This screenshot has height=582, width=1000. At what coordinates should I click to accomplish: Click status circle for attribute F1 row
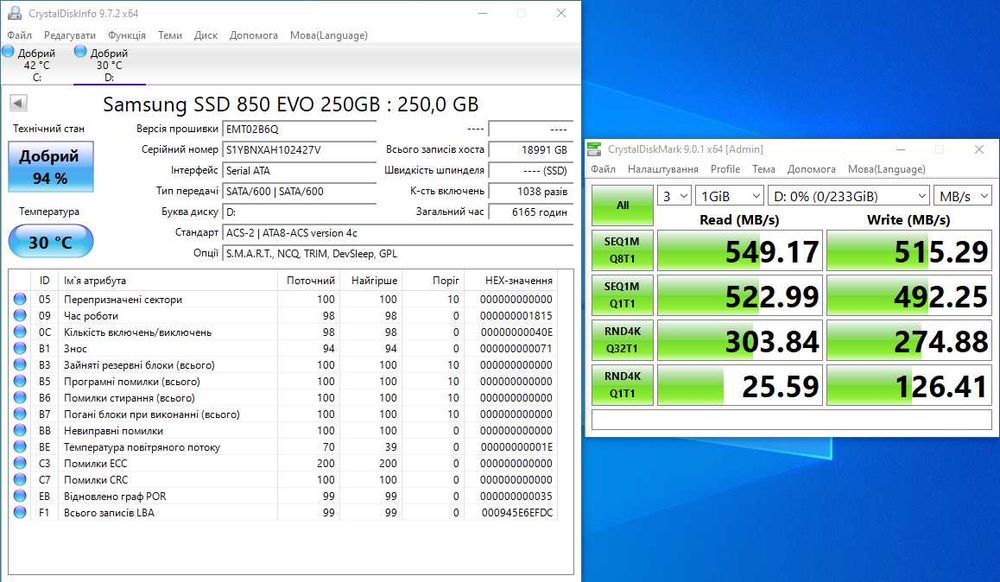point(20,513)
